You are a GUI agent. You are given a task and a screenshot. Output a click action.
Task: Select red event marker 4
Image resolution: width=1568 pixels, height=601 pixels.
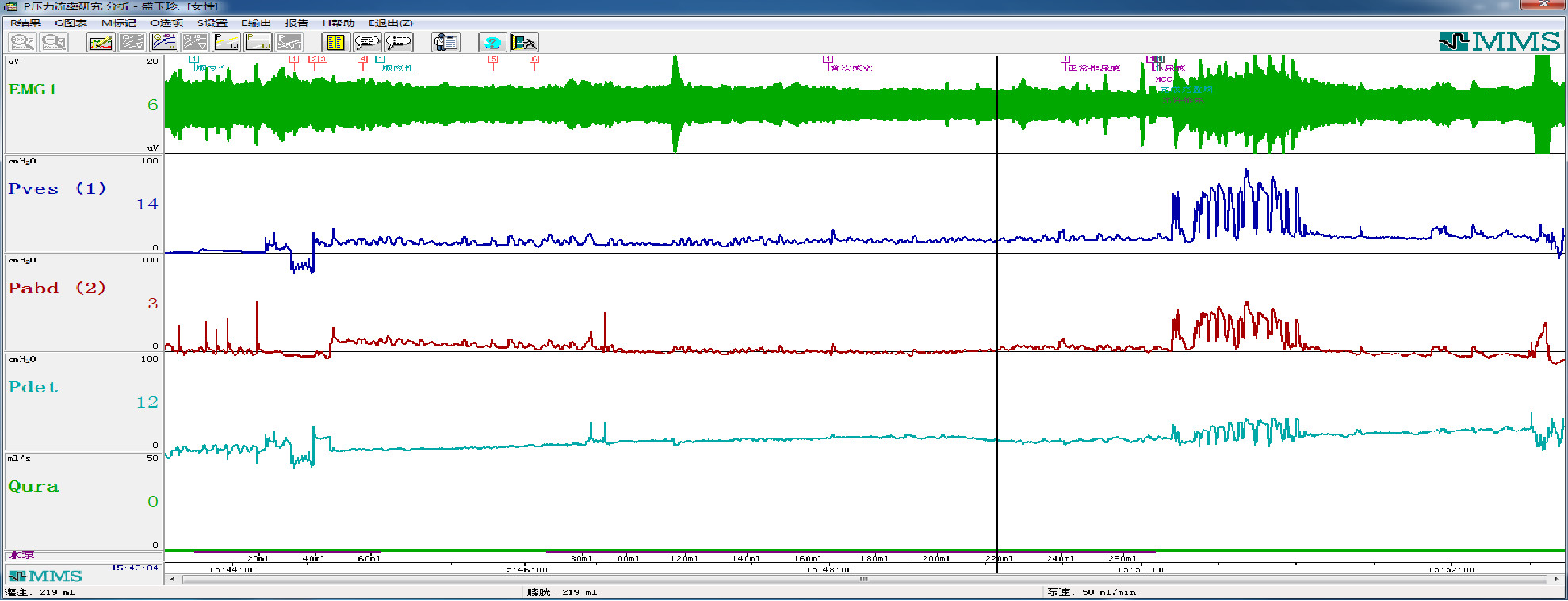pyautogui.click(x=362, y=59)
